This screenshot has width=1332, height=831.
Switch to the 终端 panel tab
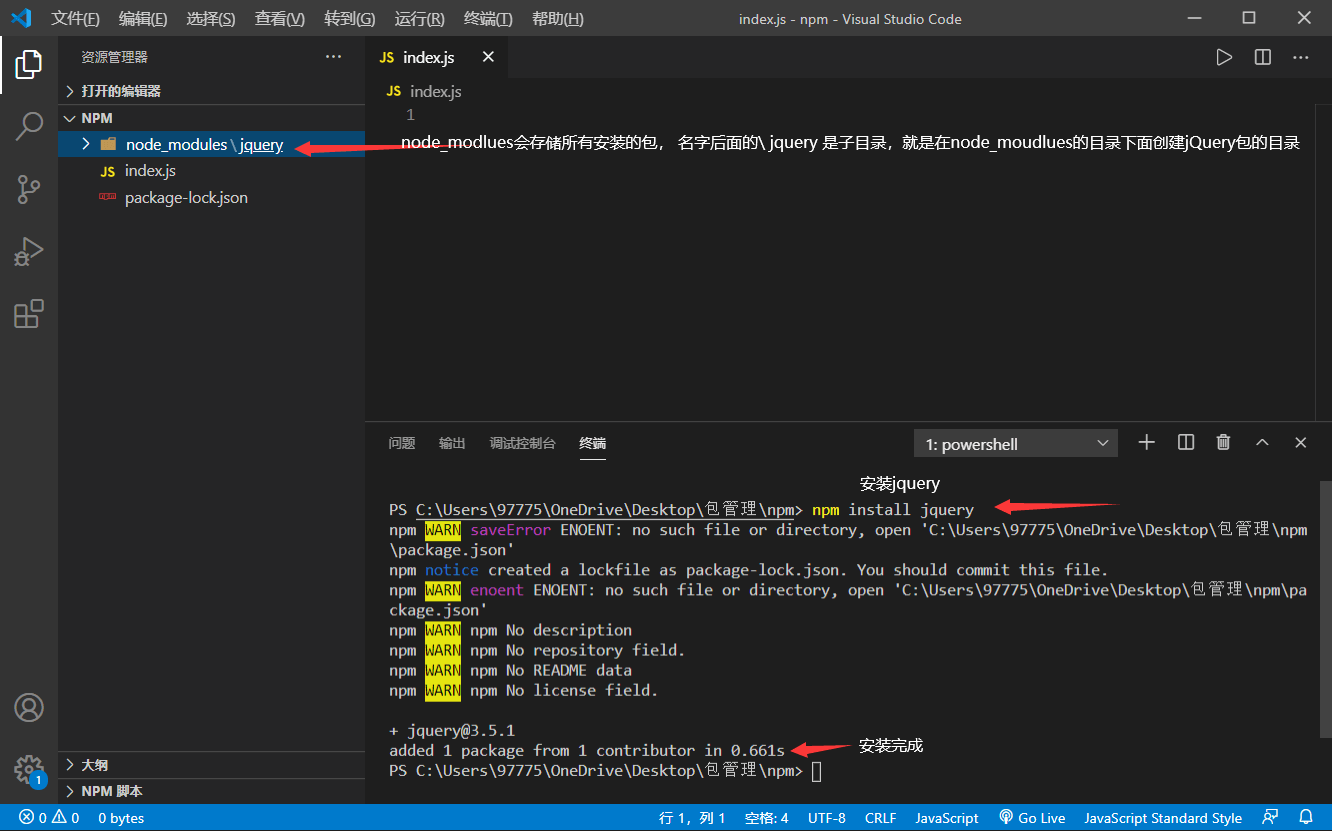pyautogui.click(x=593, y=443)
